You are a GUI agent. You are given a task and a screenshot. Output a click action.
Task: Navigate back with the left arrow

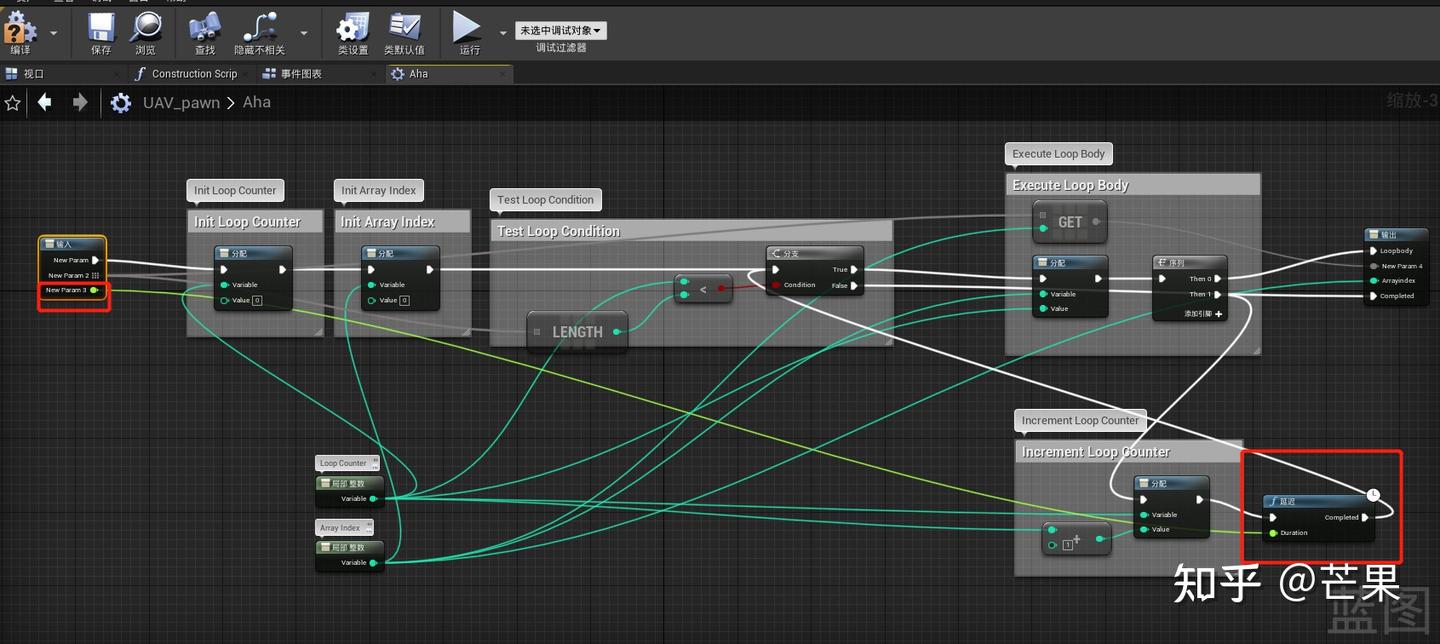coord(45,102)
